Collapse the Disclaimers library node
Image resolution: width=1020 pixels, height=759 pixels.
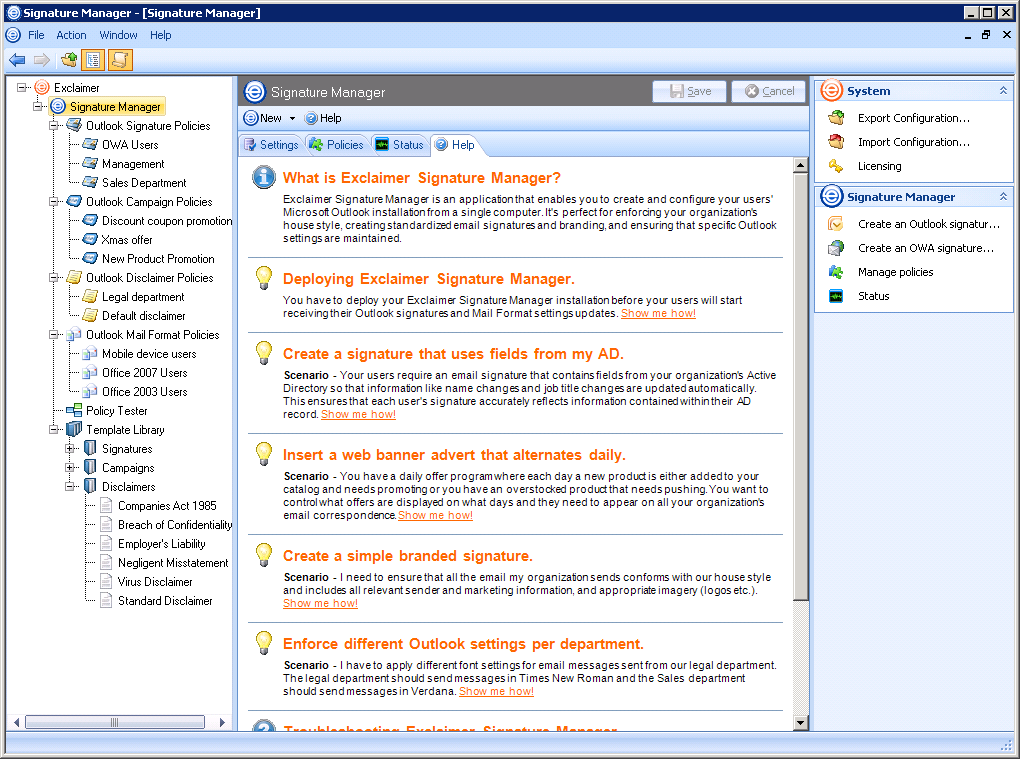tap(70, 486)
